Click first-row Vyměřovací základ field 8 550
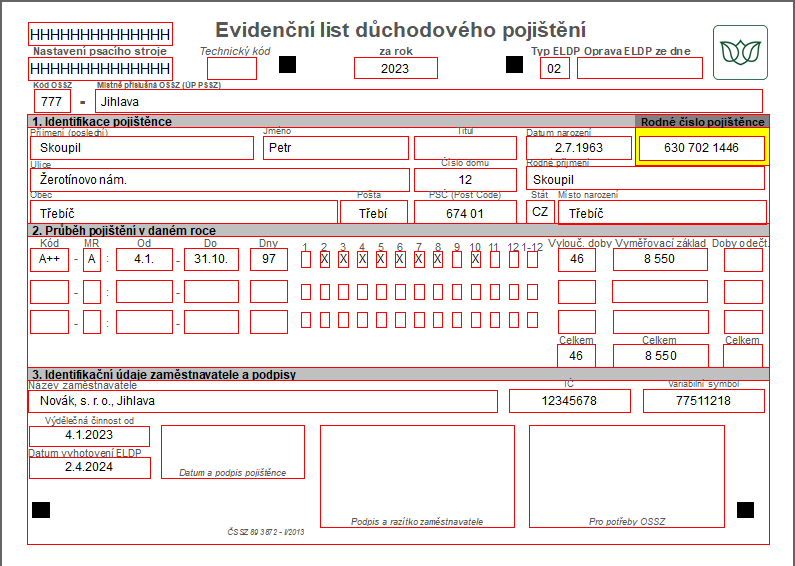The height and width of the screenshot is (566, 795). click(660, 260)
